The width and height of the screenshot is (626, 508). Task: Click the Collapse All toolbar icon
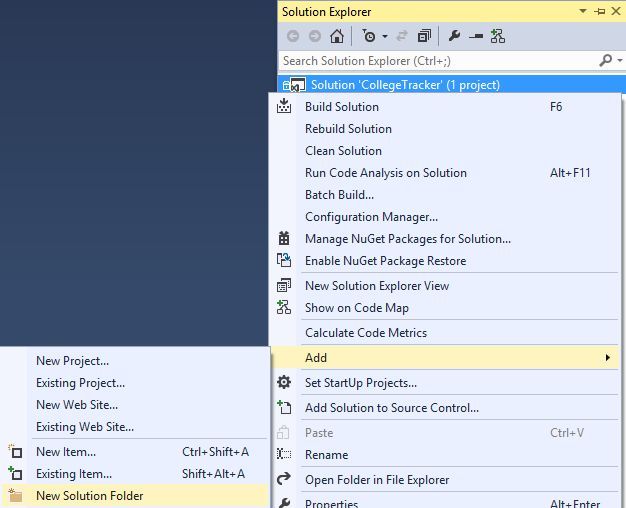tap(424, 36)
